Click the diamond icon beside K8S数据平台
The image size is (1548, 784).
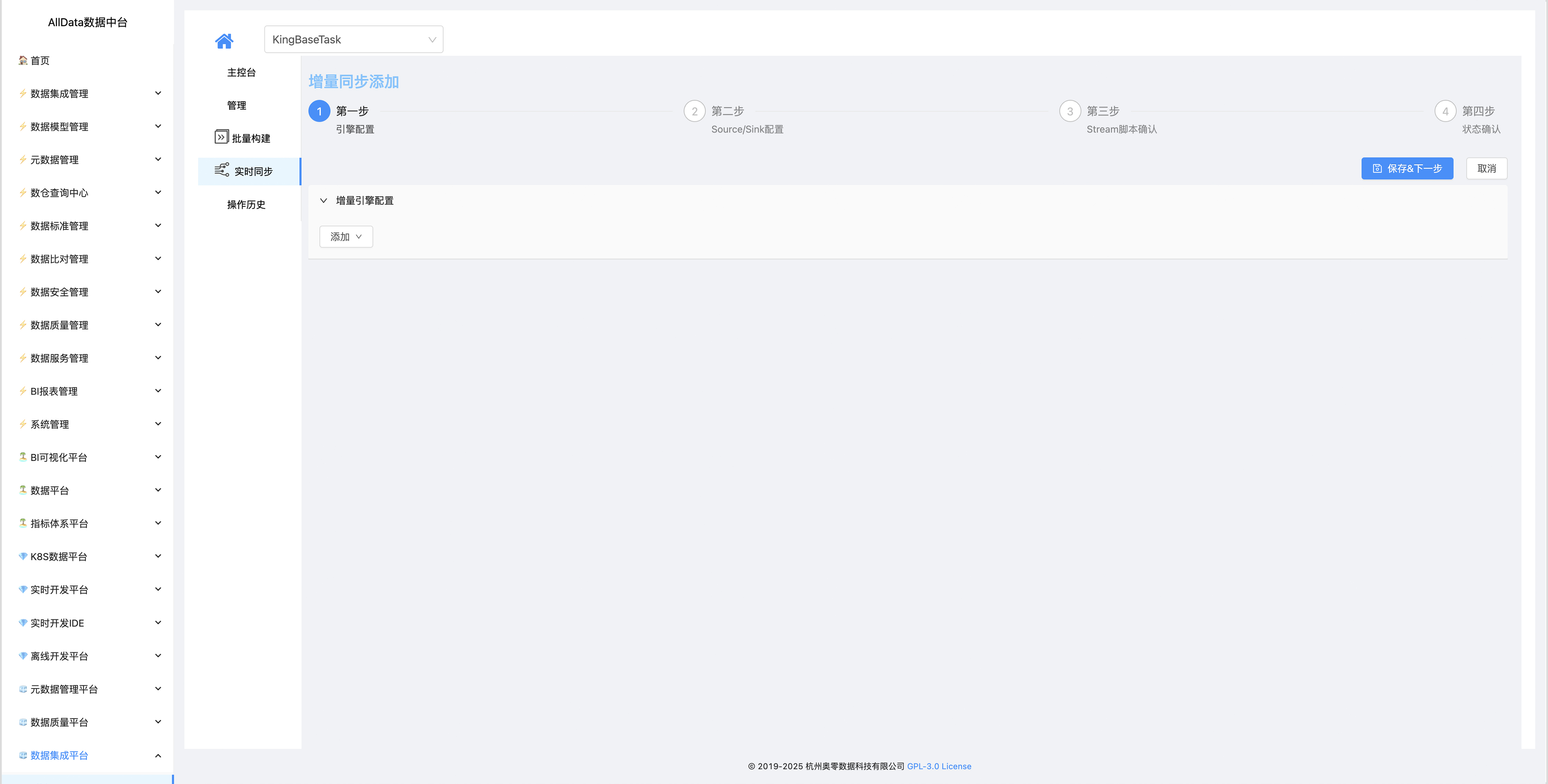coord(23,556)
